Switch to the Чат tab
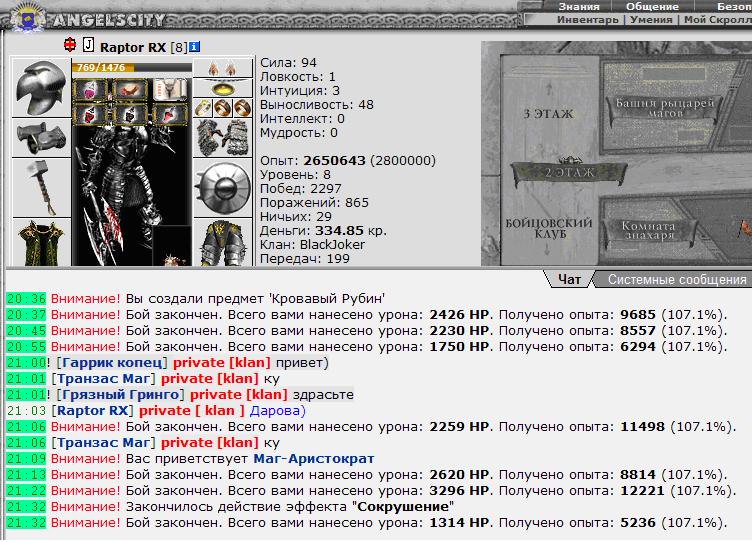 569,279
